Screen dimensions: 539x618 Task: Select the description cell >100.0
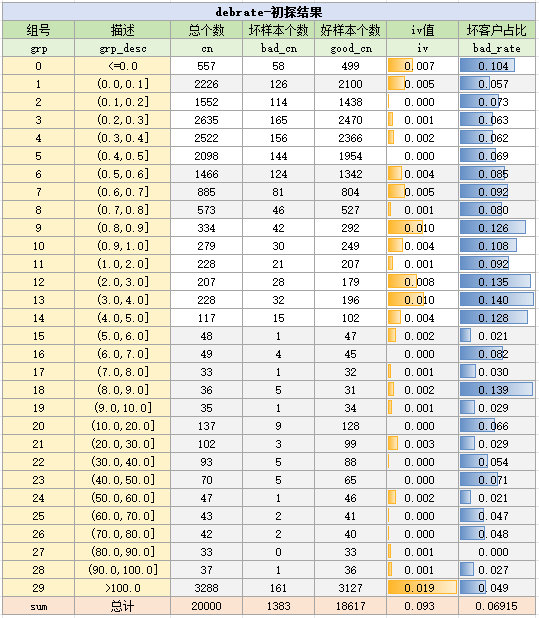(x=123, y=588)
